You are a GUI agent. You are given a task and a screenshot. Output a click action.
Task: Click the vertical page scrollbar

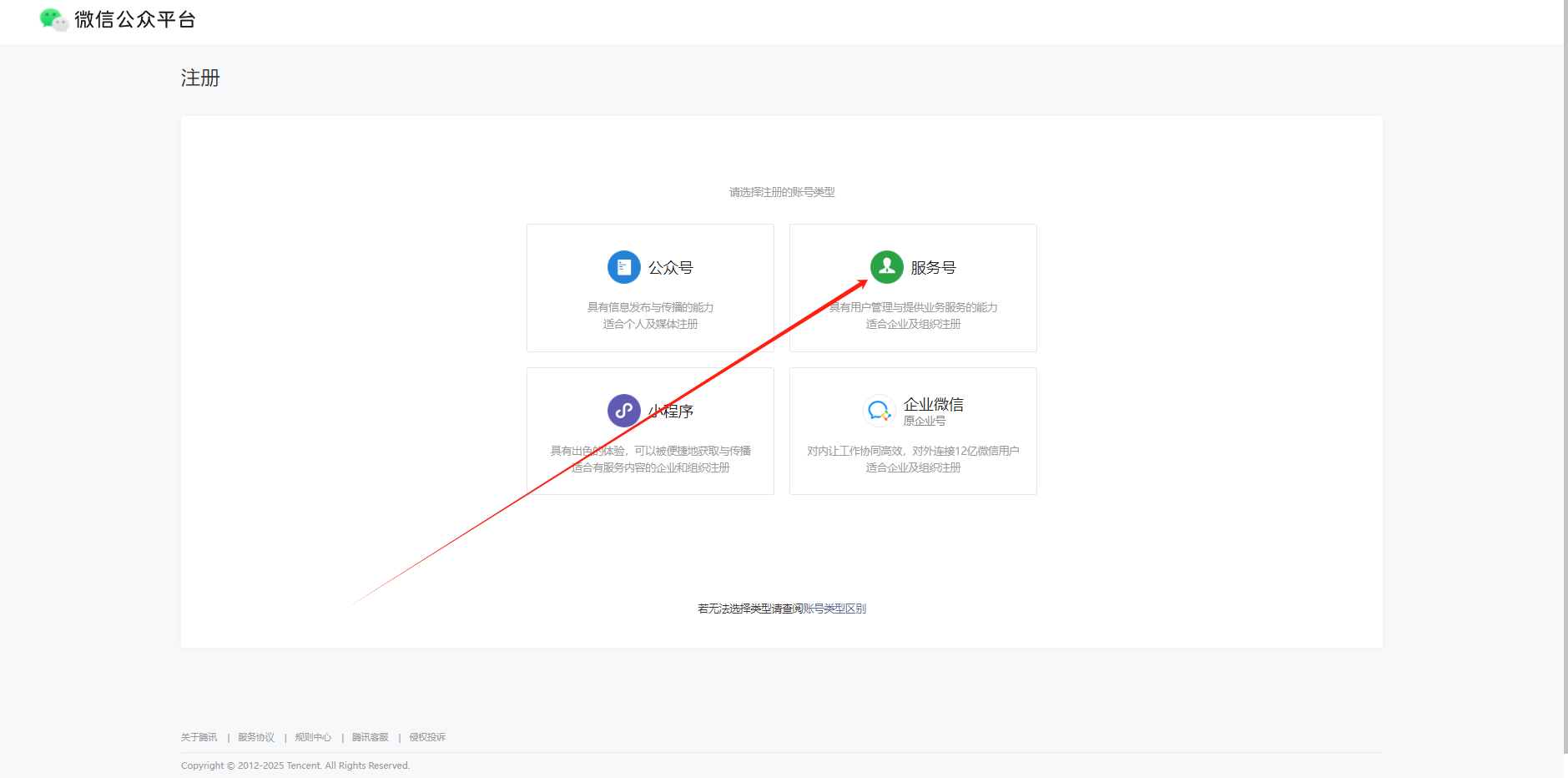click(x=1565, y=376)
